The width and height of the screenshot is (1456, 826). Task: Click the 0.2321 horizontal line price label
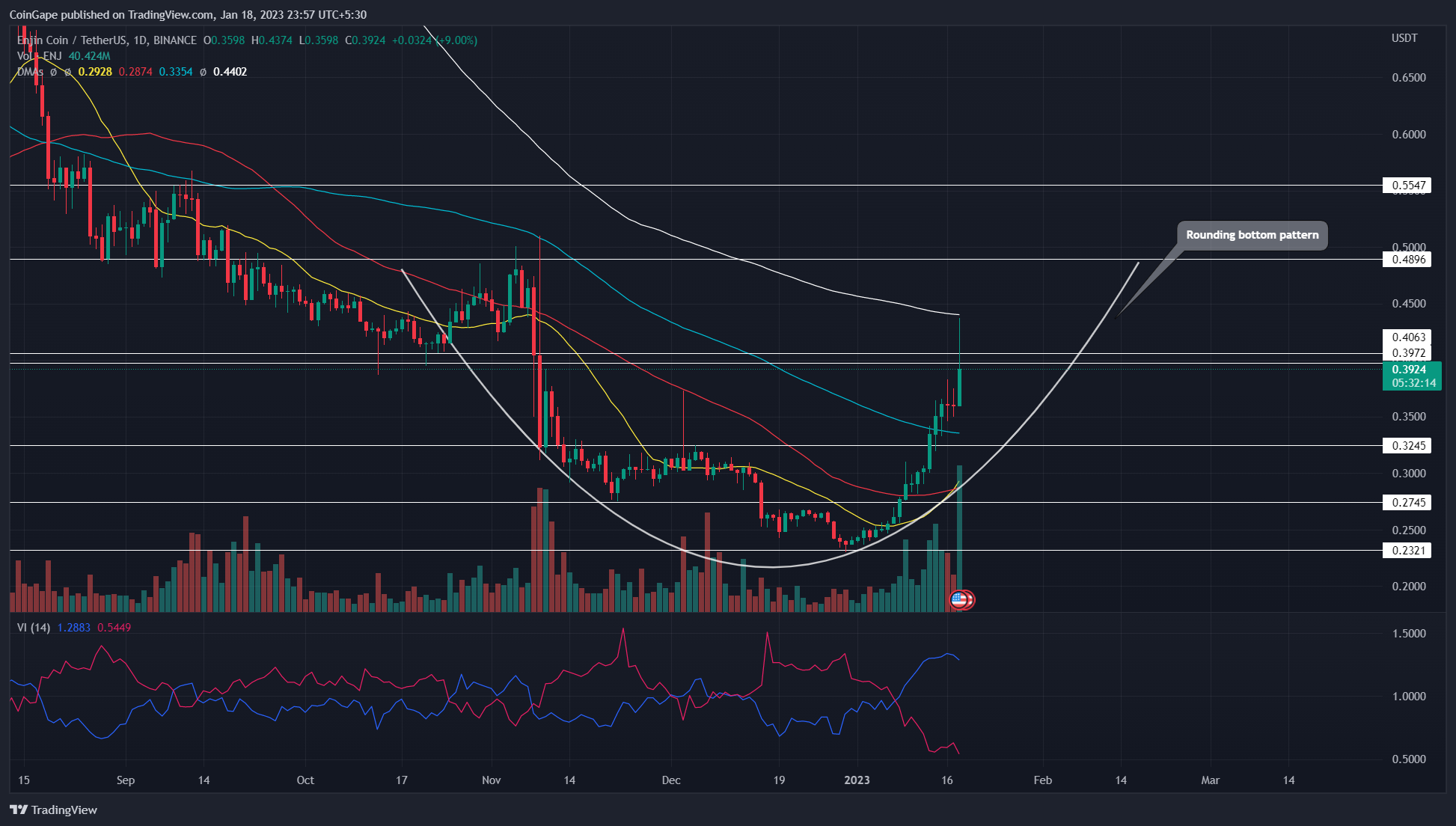[x=1407, y=550]
